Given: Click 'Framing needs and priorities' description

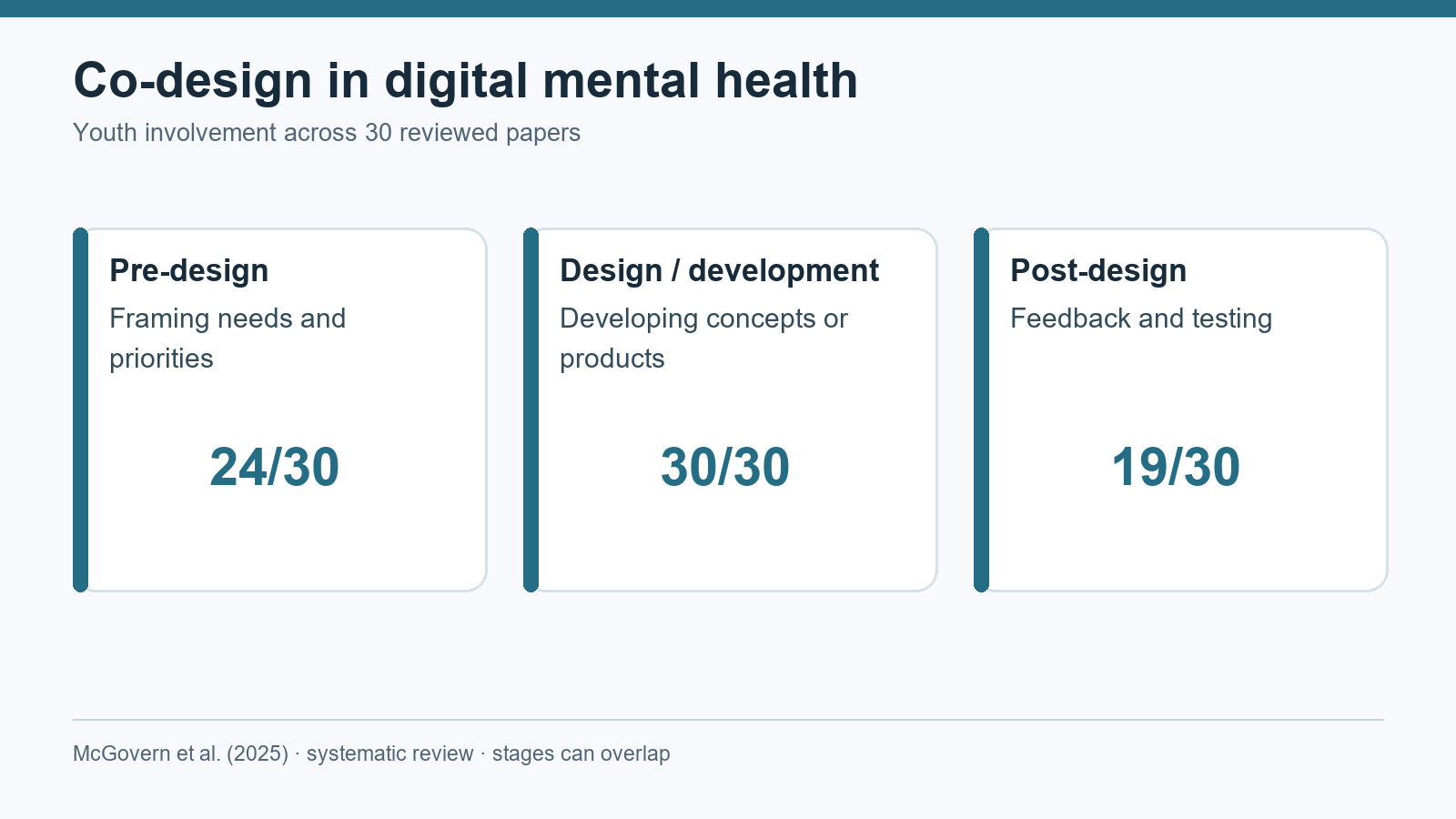Looking at the screenshot, I should [x=227, y=339].
